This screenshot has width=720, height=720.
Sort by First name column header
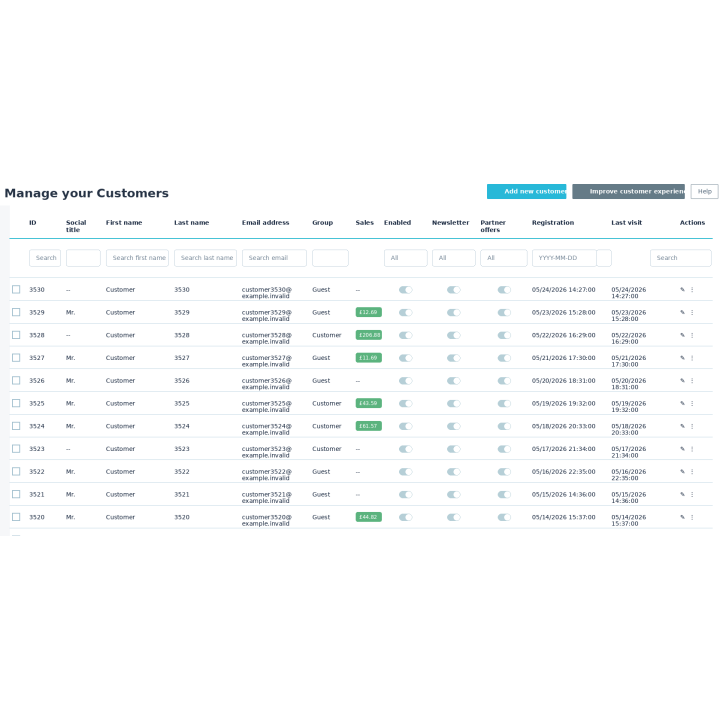pyautogui.click(x=124, y=223)
